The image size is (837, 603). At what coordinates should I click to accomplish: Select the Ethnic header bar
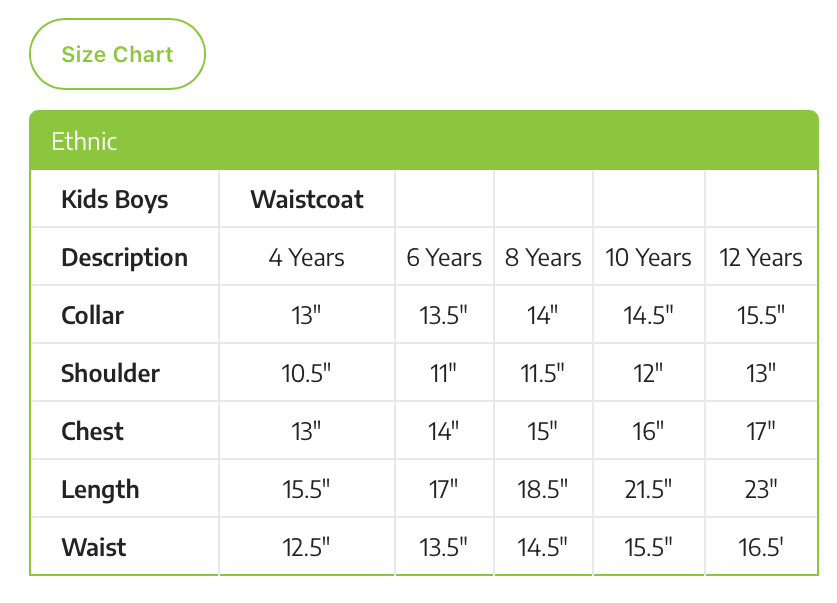[x=424, y=141]
